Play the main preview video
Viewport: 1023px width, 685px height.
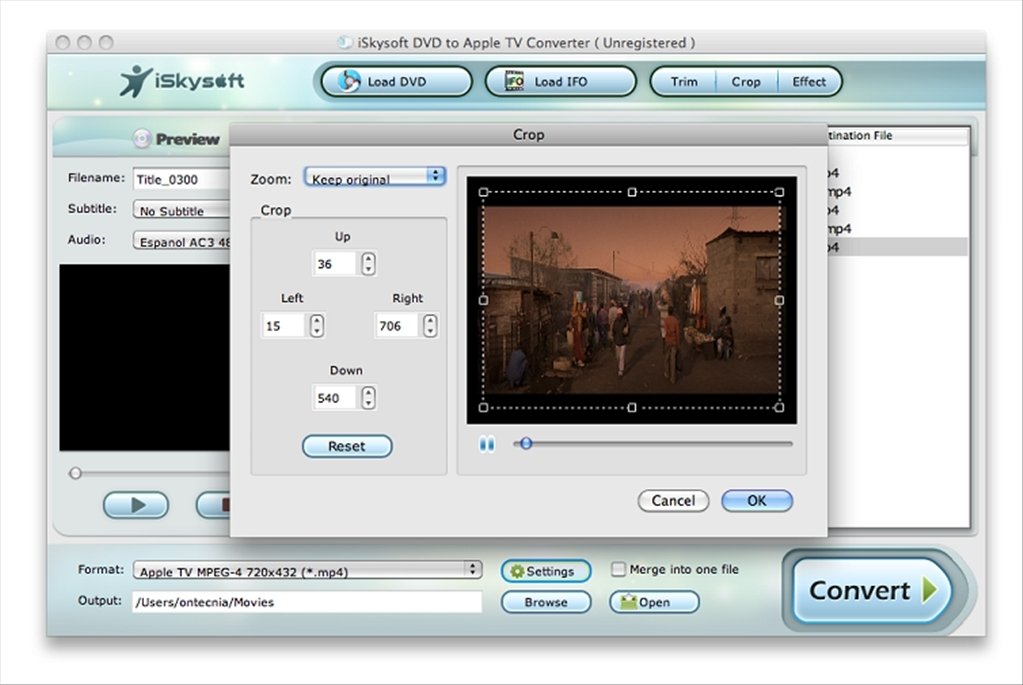pos(136,504)
